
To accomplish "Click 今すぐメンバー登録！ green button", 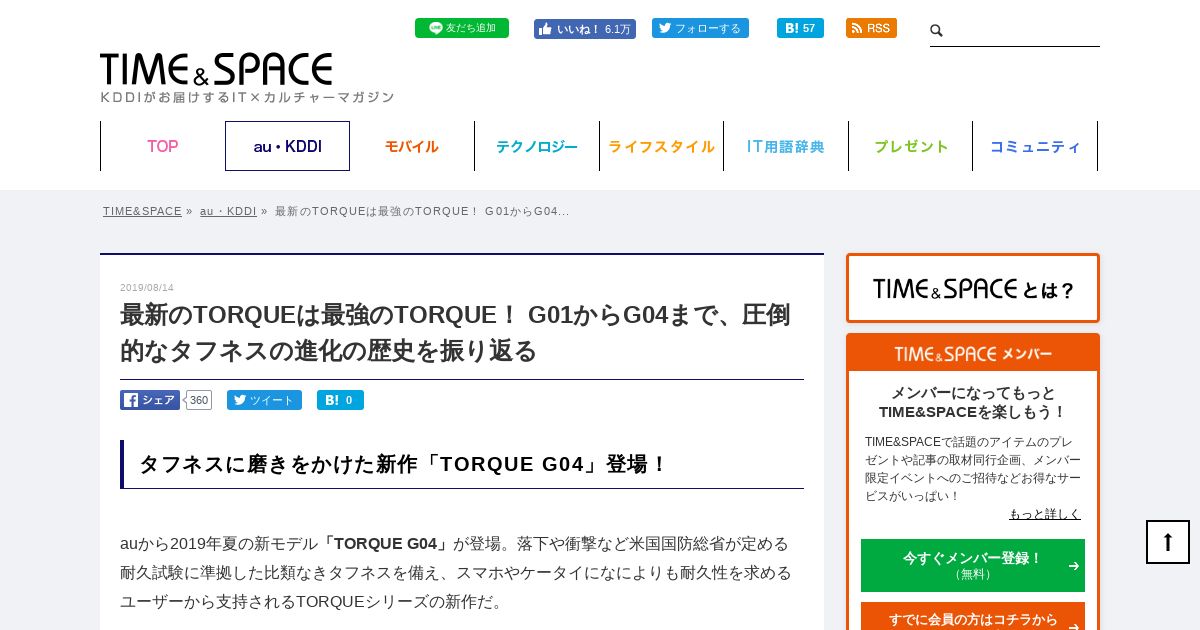I will coord(973,565).
